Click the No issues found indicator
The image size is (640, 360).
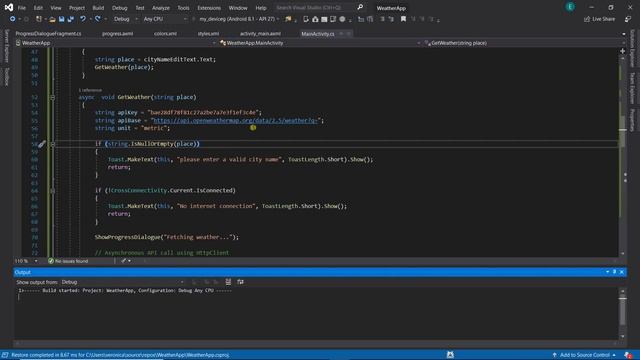[x=68, y=261]
